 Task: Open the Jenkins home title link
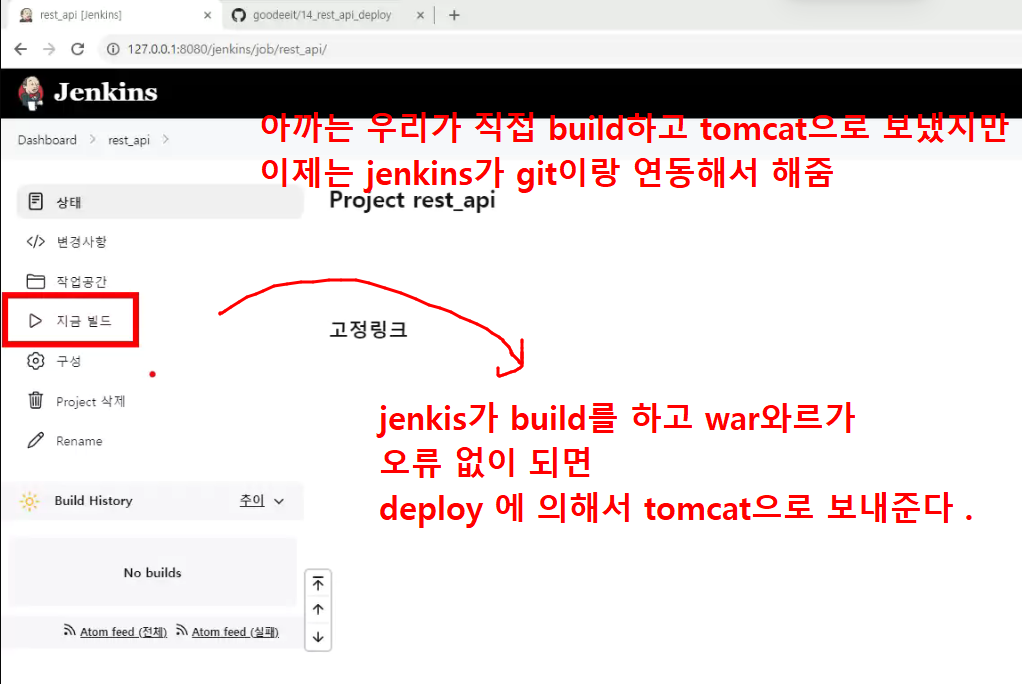click(x=106, y=93)
